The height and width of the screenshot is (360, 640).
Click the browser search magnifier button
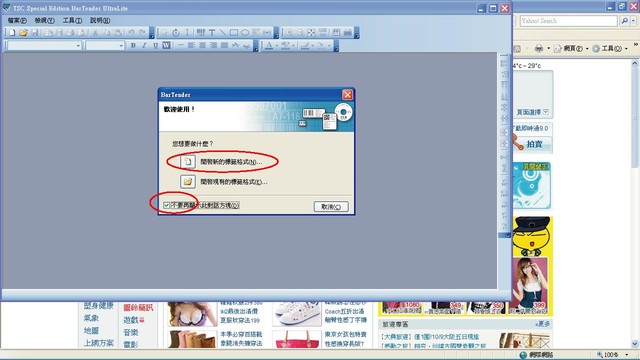624,21
